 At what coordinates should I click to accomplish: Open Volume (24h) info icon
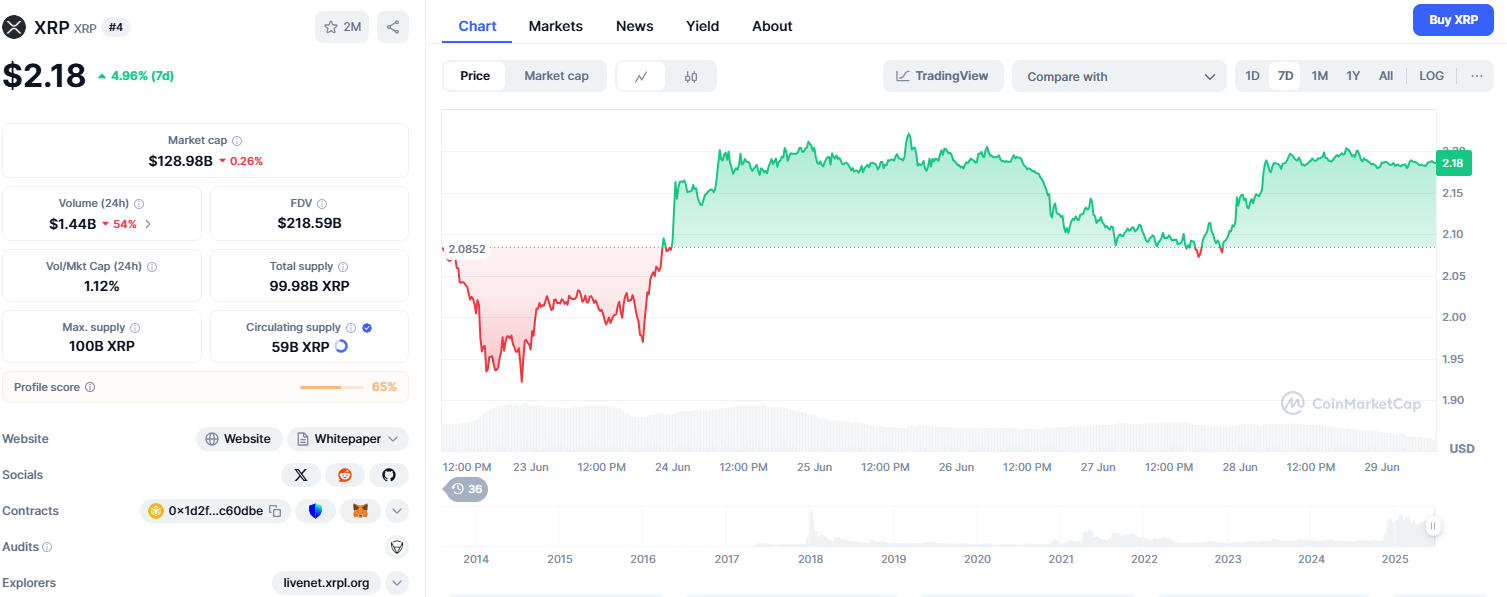pos(139,204)
